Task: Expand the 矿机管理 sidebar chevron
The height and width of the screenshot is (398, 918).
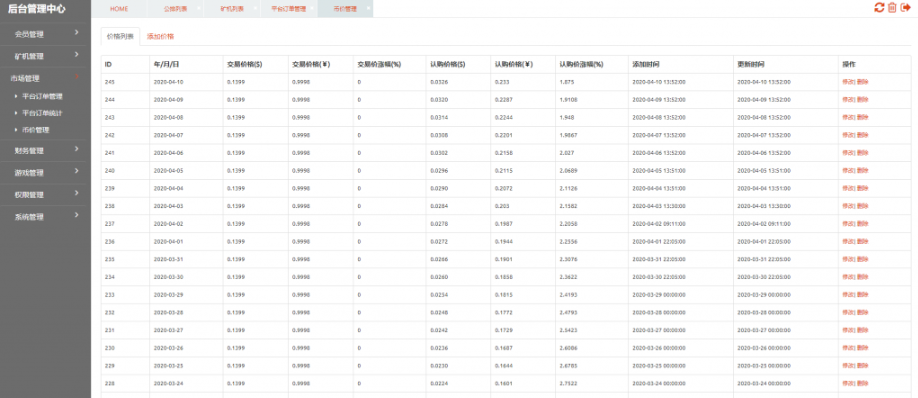Action: coord(77,55)
